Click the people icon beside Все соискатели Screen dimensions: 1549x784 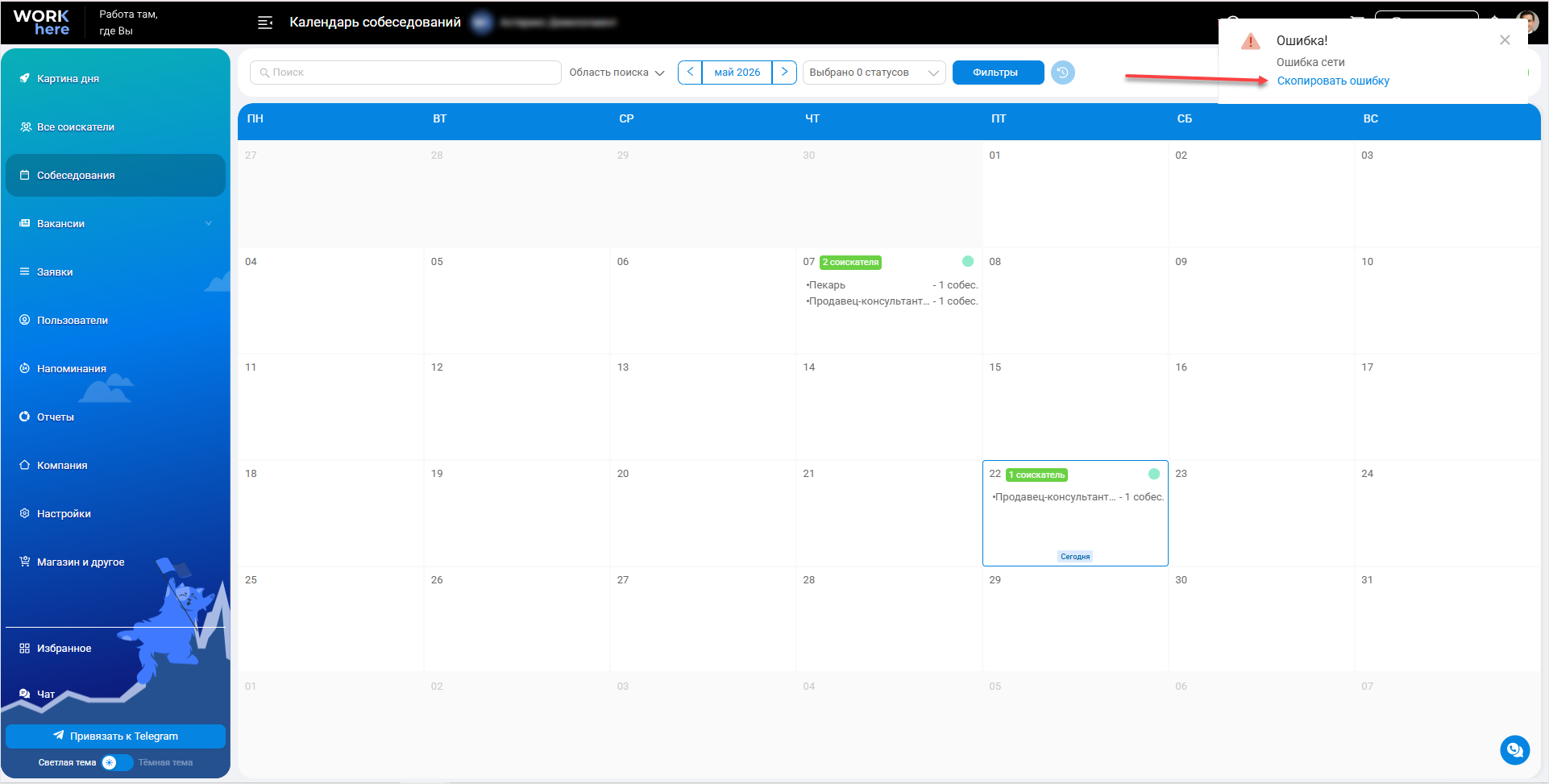tap(25, 127)
